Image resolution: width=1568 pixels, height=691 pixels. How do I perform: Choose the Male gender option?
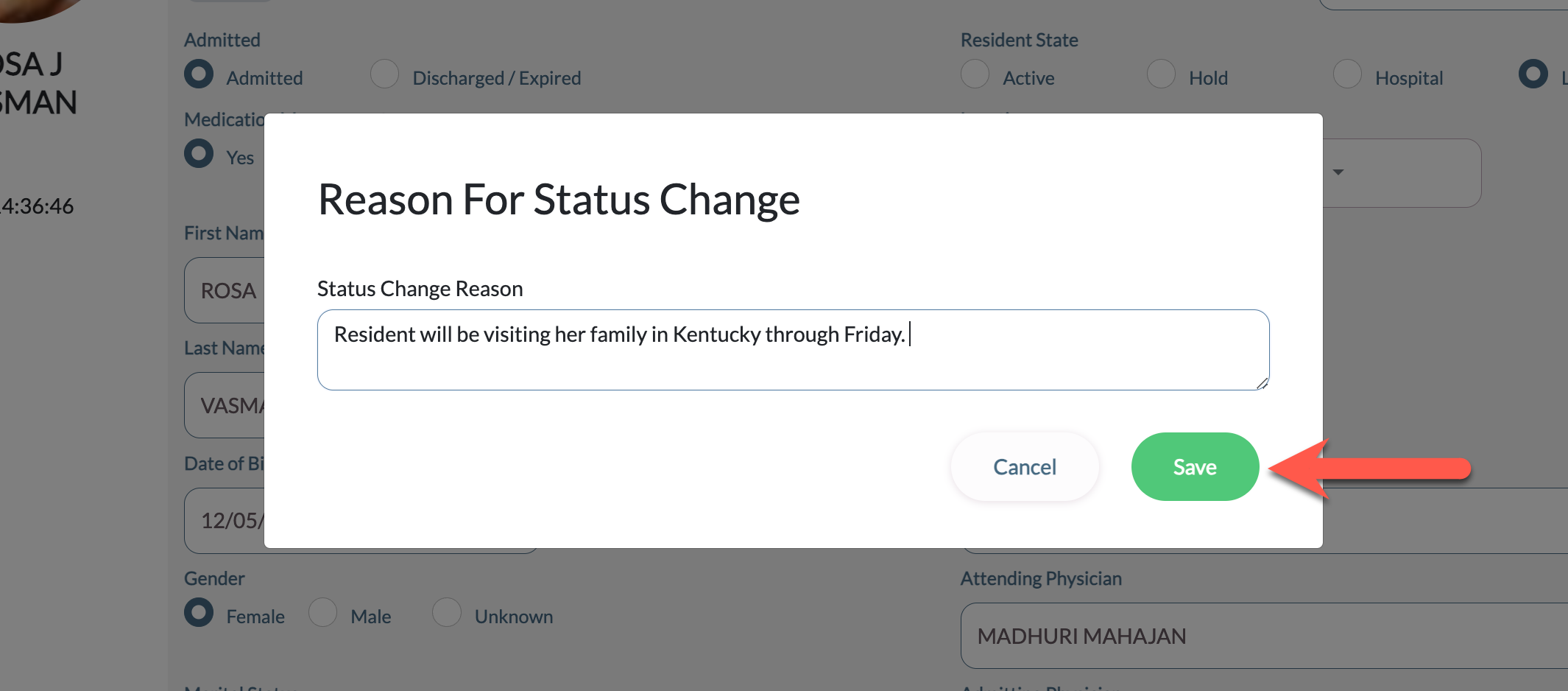coord(323,613)
